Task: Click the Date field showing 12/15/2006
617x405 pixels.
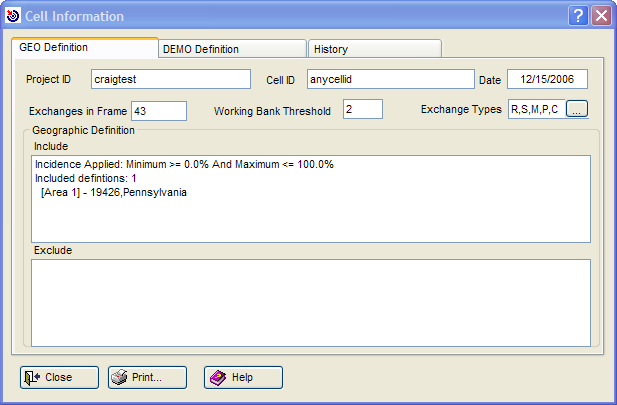Action: [x=547, y=80]
